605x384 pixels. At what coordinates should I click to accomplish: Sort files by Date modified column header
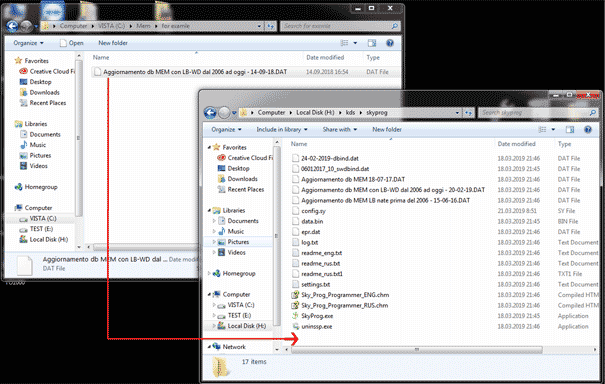point(516,144)
